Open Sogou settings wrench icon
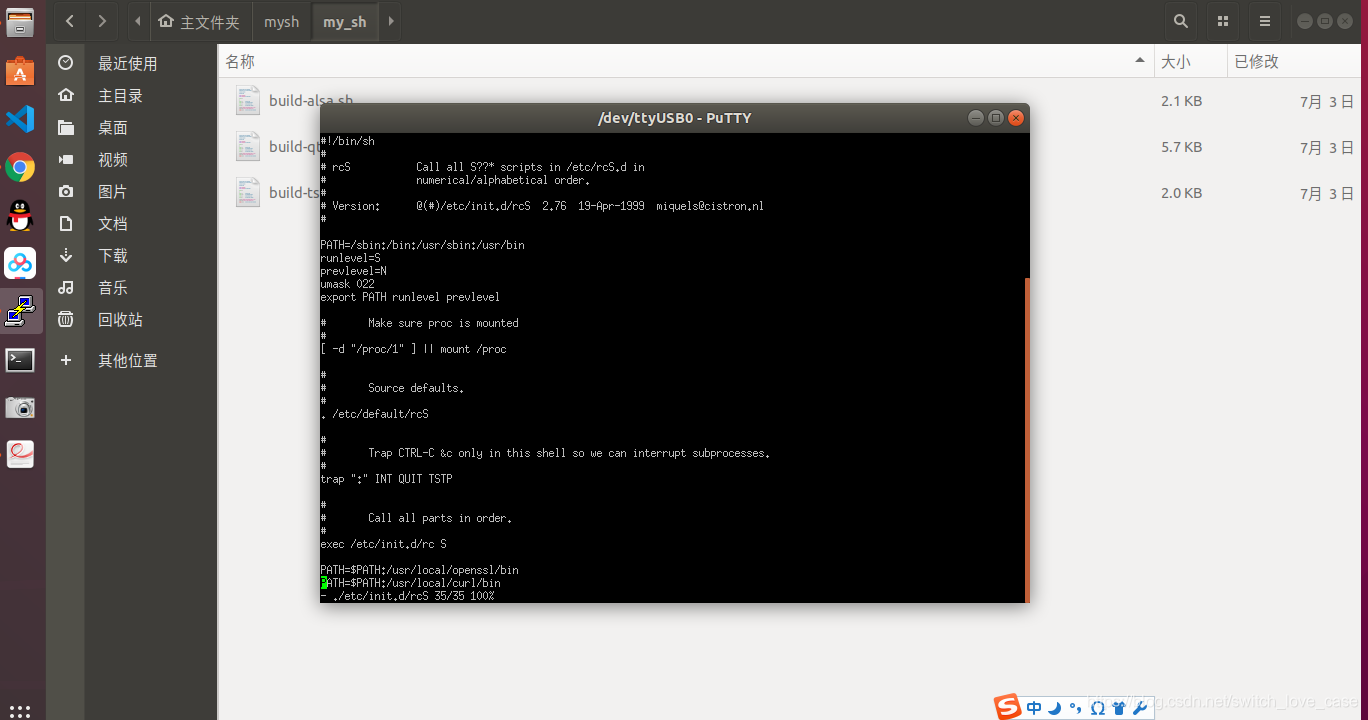The image size is (1368, 720). pyautogui.click(x=1139, y=708)
